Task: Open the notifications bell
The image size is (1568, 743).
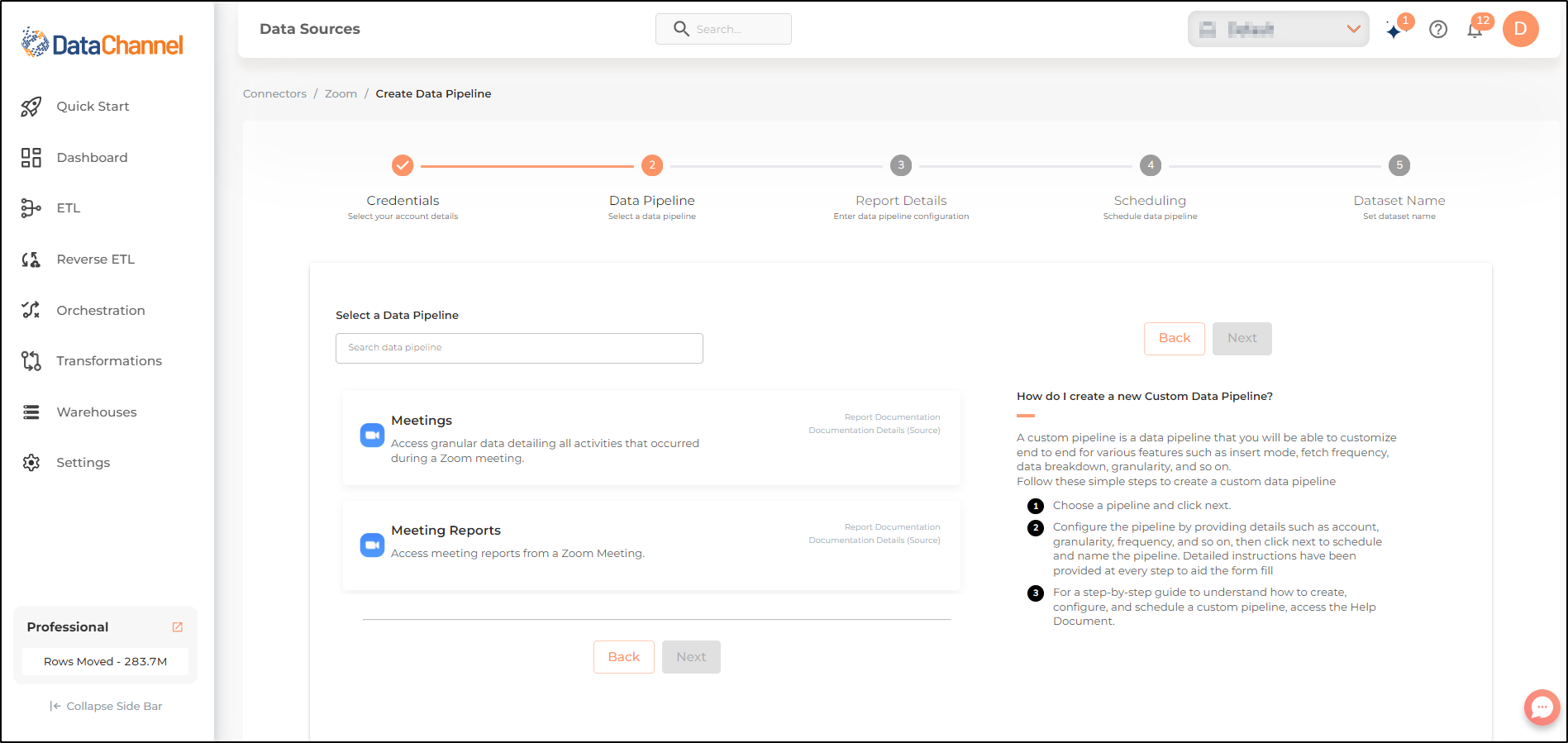Action: [x=1475, y=31]
